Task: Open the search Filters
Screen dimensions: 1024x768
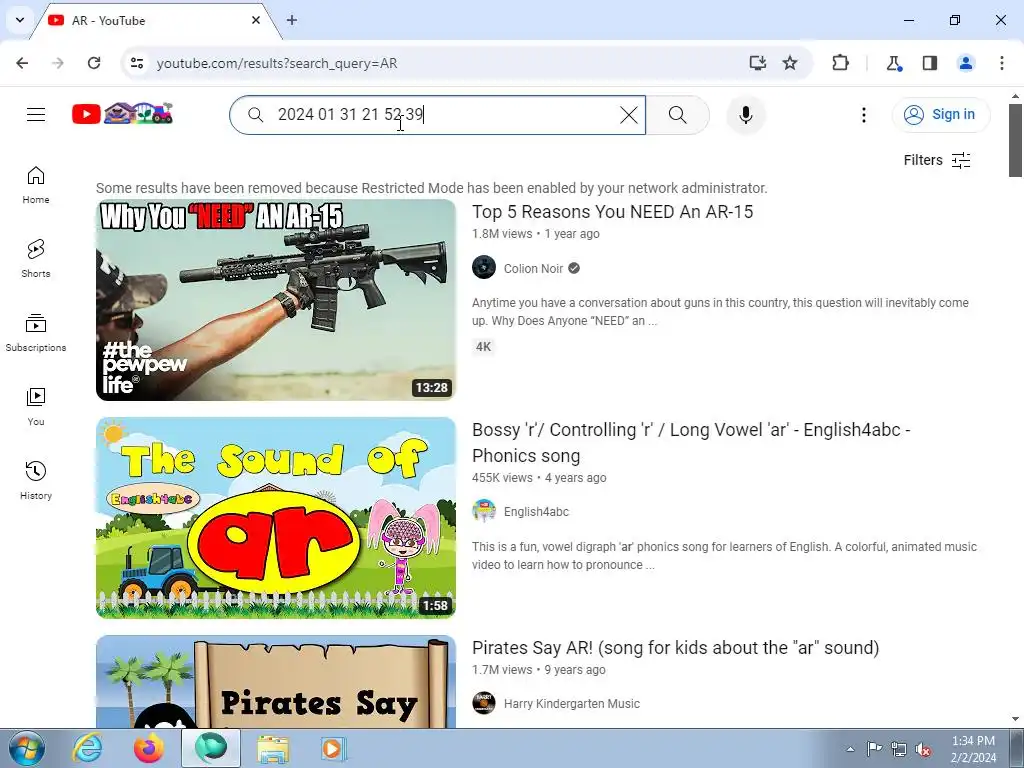Action: tap(936, 160)
